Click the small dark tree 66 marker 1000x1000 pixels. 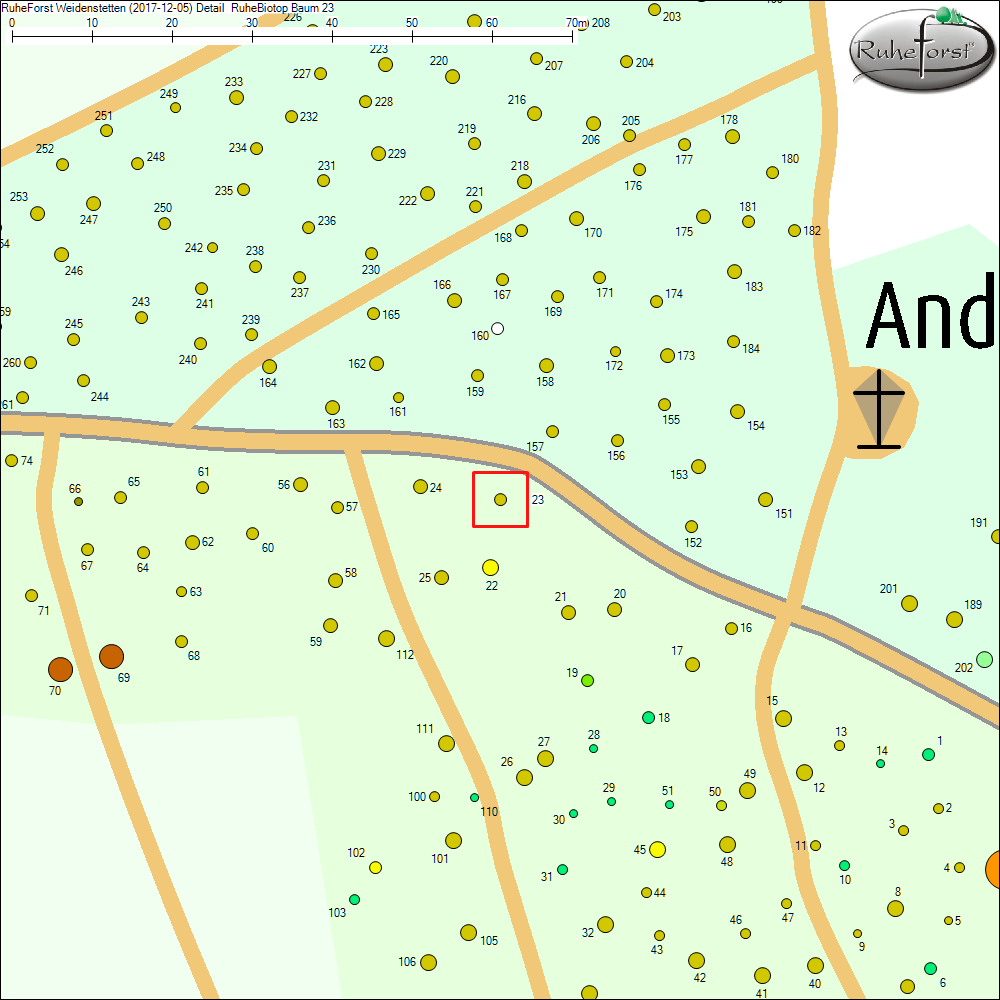click(78, 501)
